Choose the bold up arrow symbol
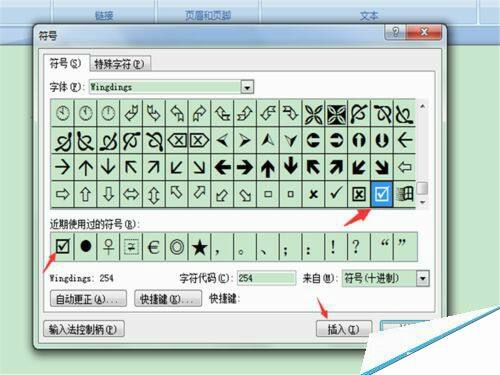This screenshot has height=375, width=500. click(x=268, y=167)
